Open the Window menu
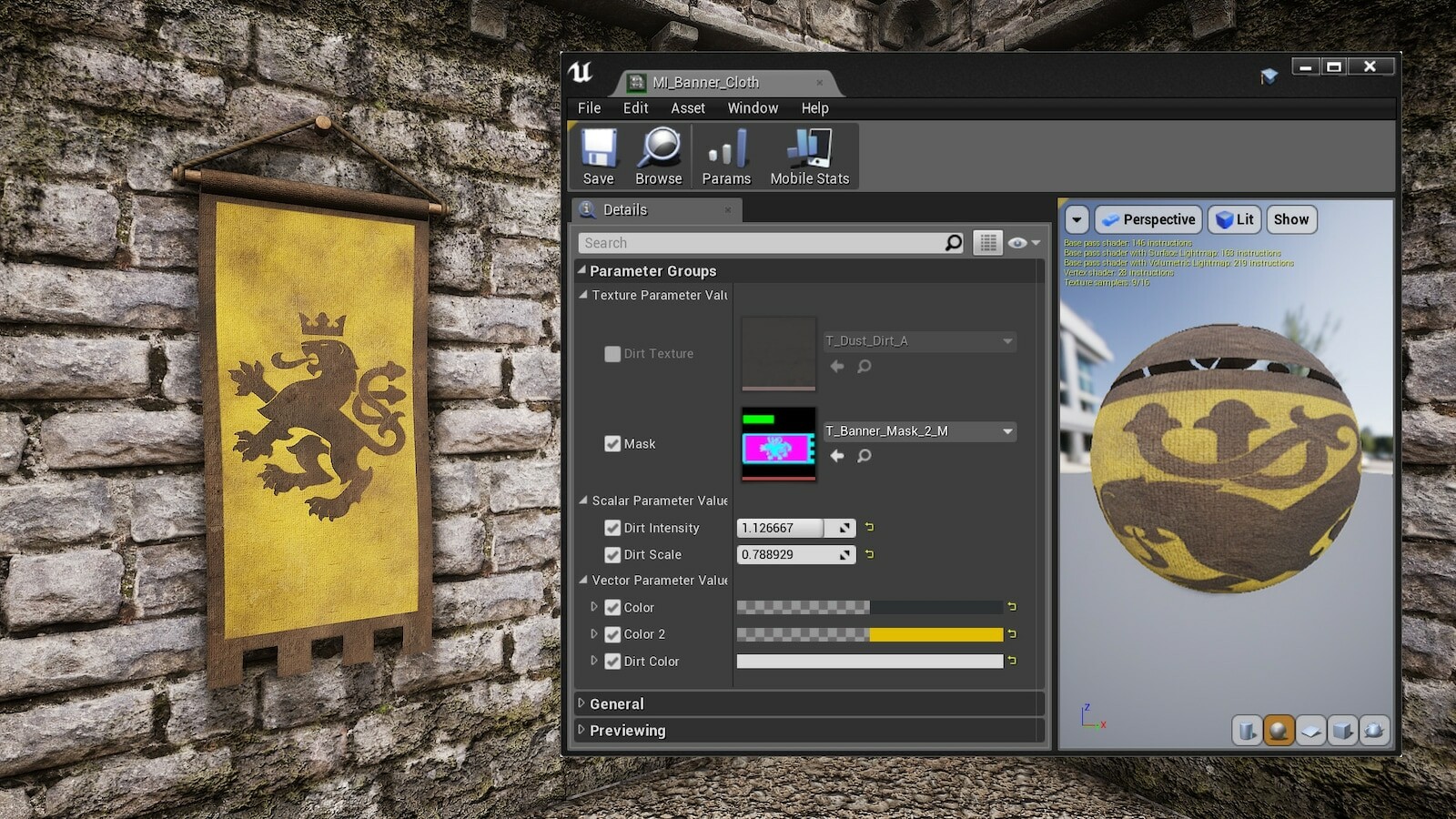 coord(753,108)
